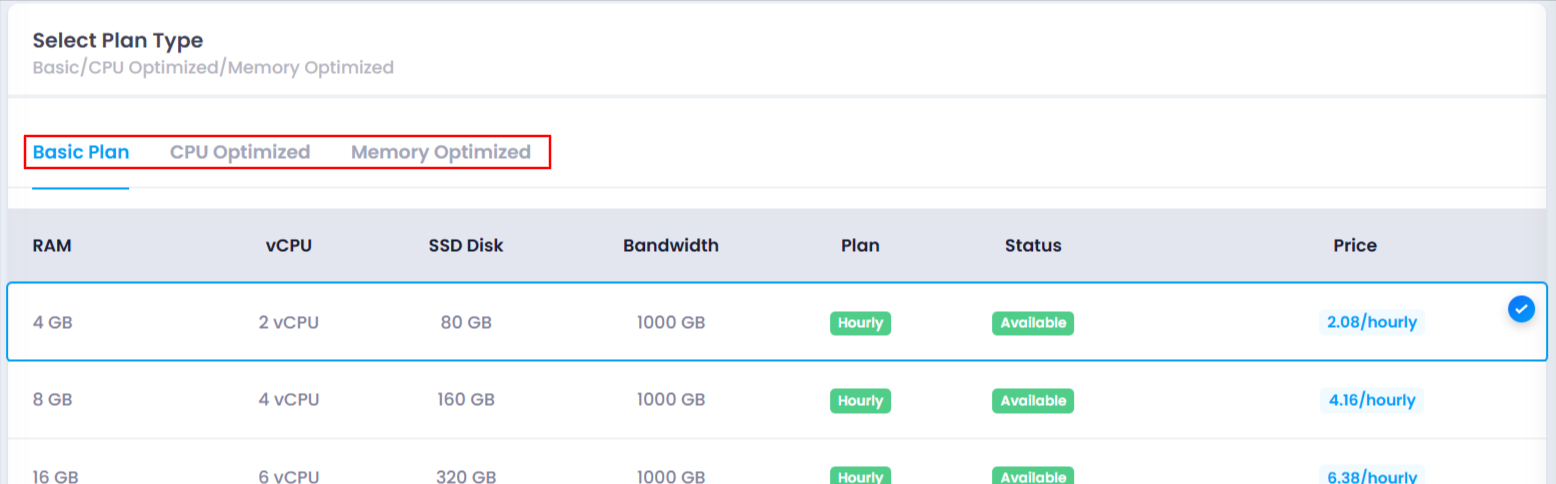Viewport: 1556px width, 484px height.
Task: Click the Bandwidth column header
Action: point(671,245)
